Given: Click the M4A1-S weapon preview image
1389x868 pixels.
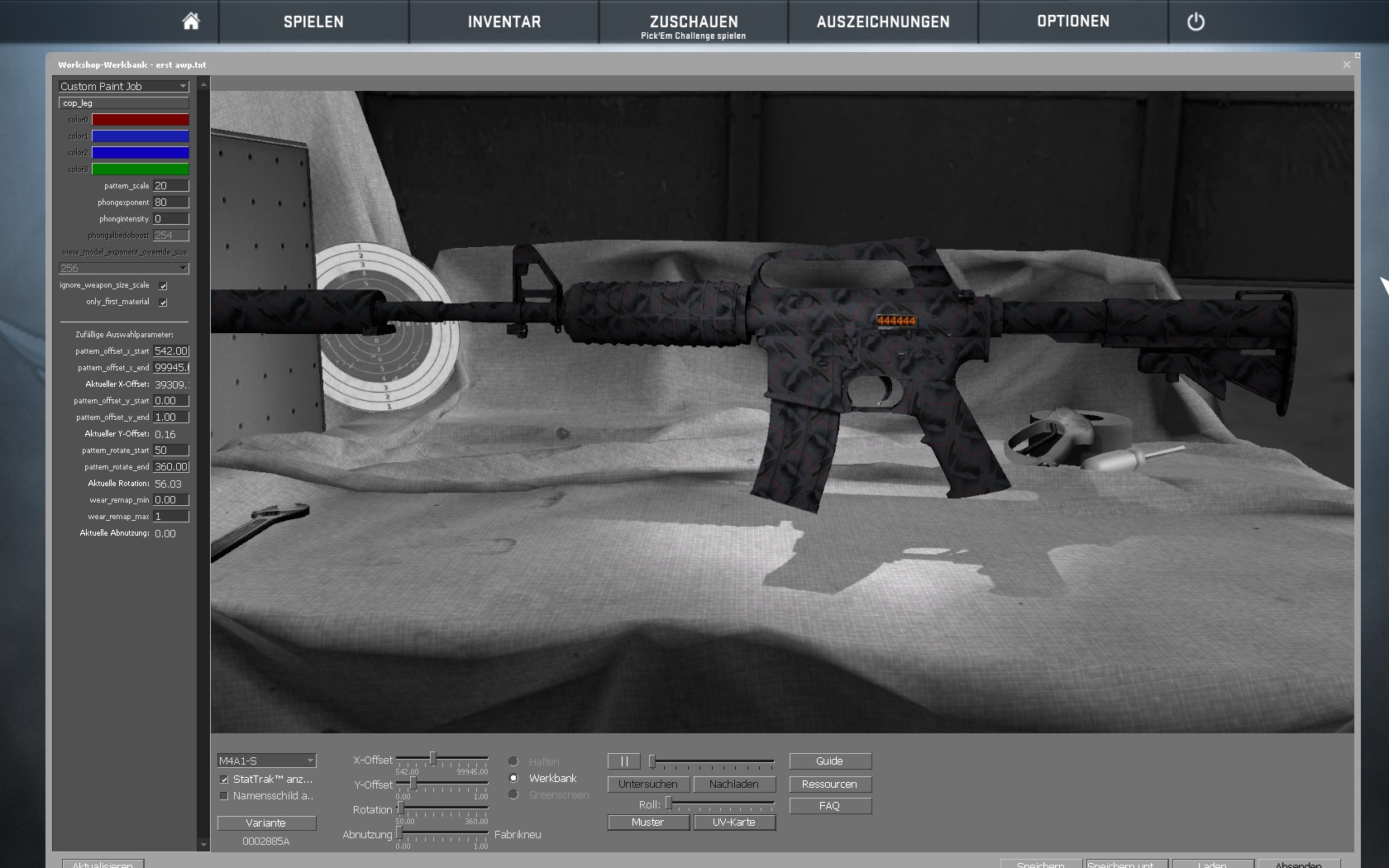Looking at the screenshot, I should point(782,412).
